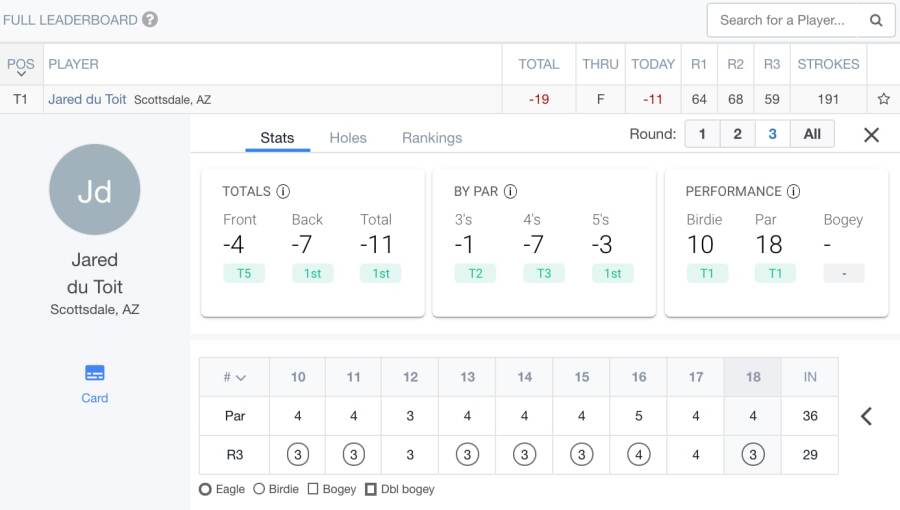Viewport: 900px width, 510px height.
Task: Open Jared du Toit player link
Action: tap(88, 99)
